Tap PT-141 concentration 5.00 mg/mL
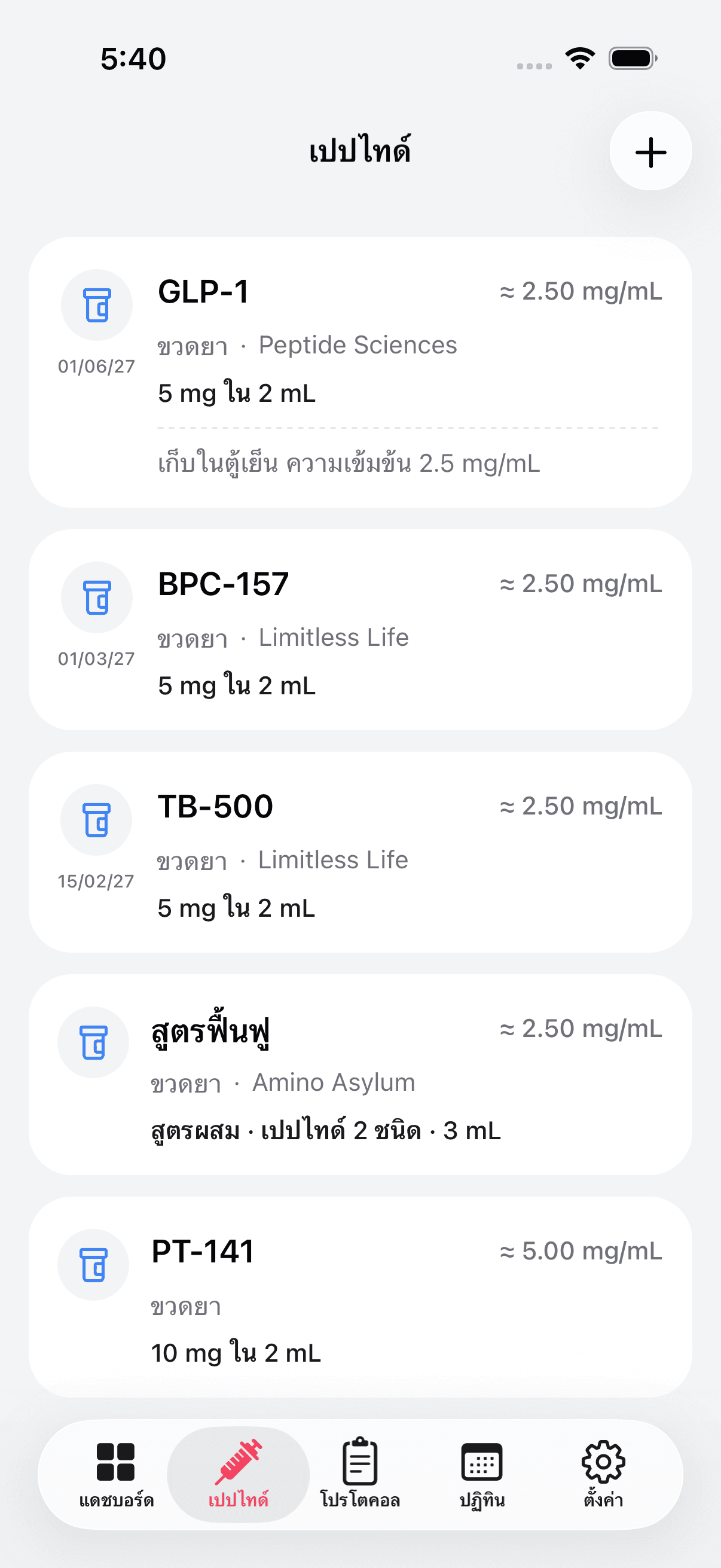Viewport: 721px width, 1568px height. pyautogui.click(x=581, y=1252)
